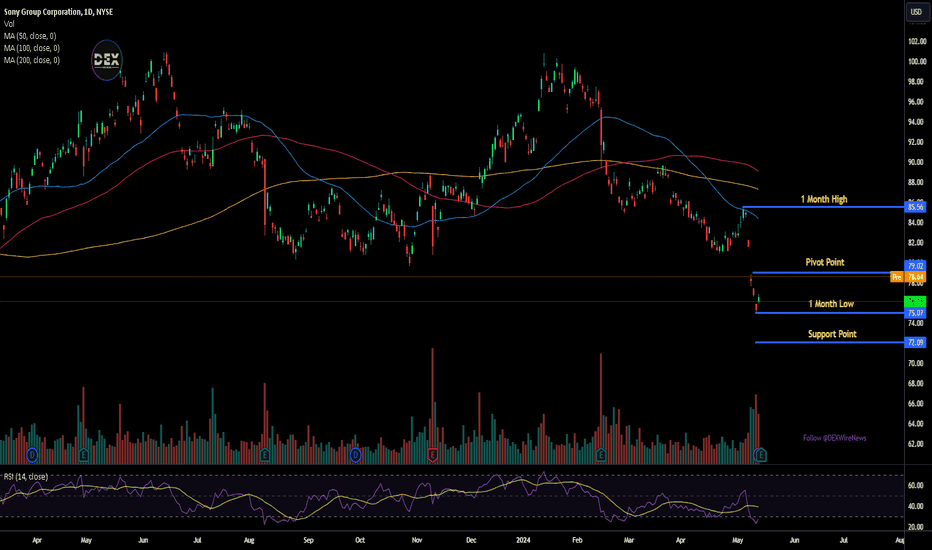This screenshot has width=932, height=550.
Task: Click the orange Pre label
Action: point(897,277)
